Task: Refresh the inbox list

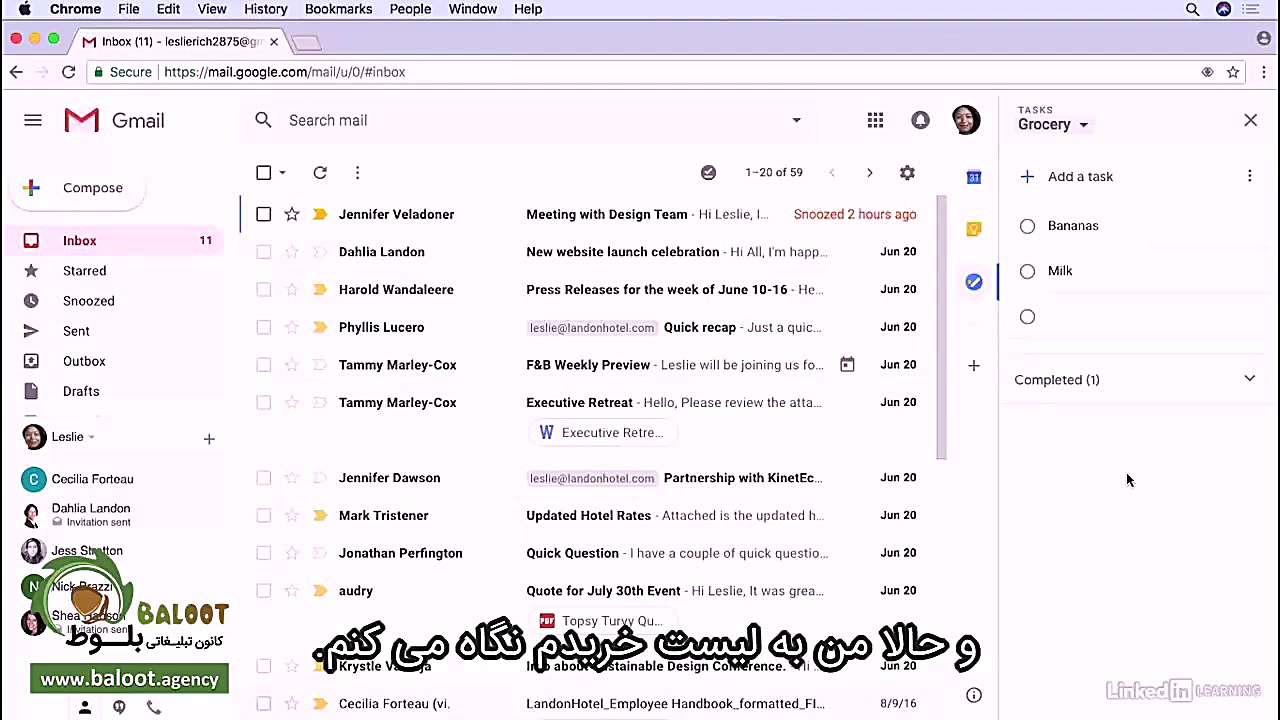Action: tap(319, 172)
